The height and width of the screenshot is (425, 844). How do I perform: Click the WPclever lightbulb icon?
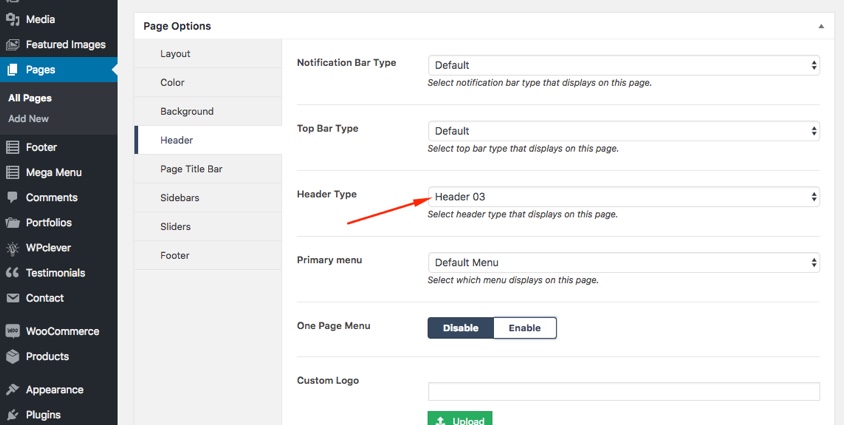coord(12,248)
